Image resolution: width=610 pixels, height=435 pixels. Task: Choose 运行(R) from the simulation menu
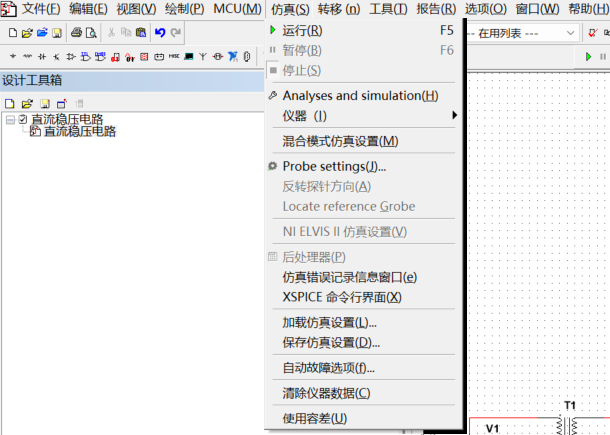click(363, 30)
